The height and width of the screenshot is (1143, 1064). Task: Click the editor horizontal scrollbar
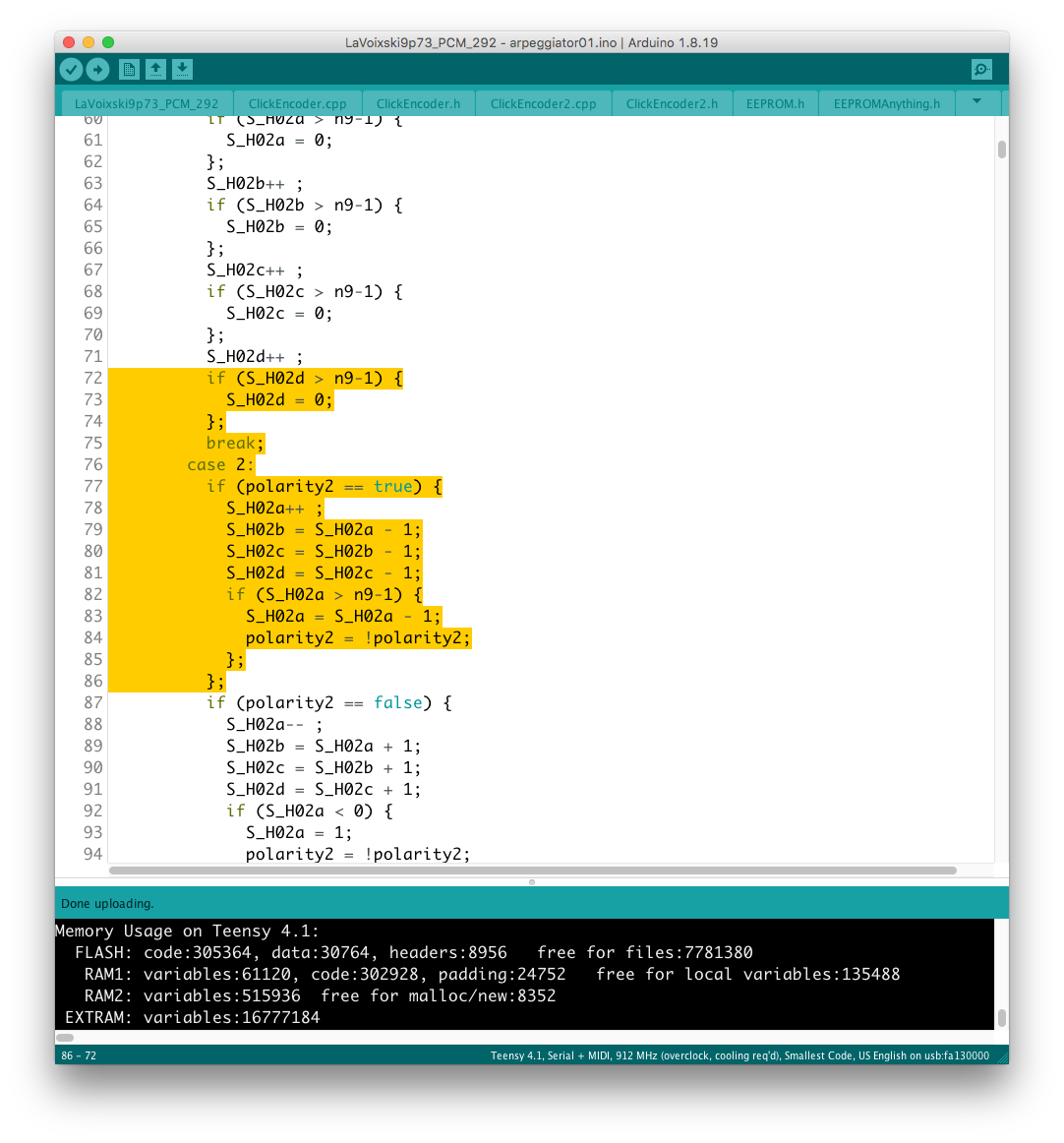(x=532, y=871)
